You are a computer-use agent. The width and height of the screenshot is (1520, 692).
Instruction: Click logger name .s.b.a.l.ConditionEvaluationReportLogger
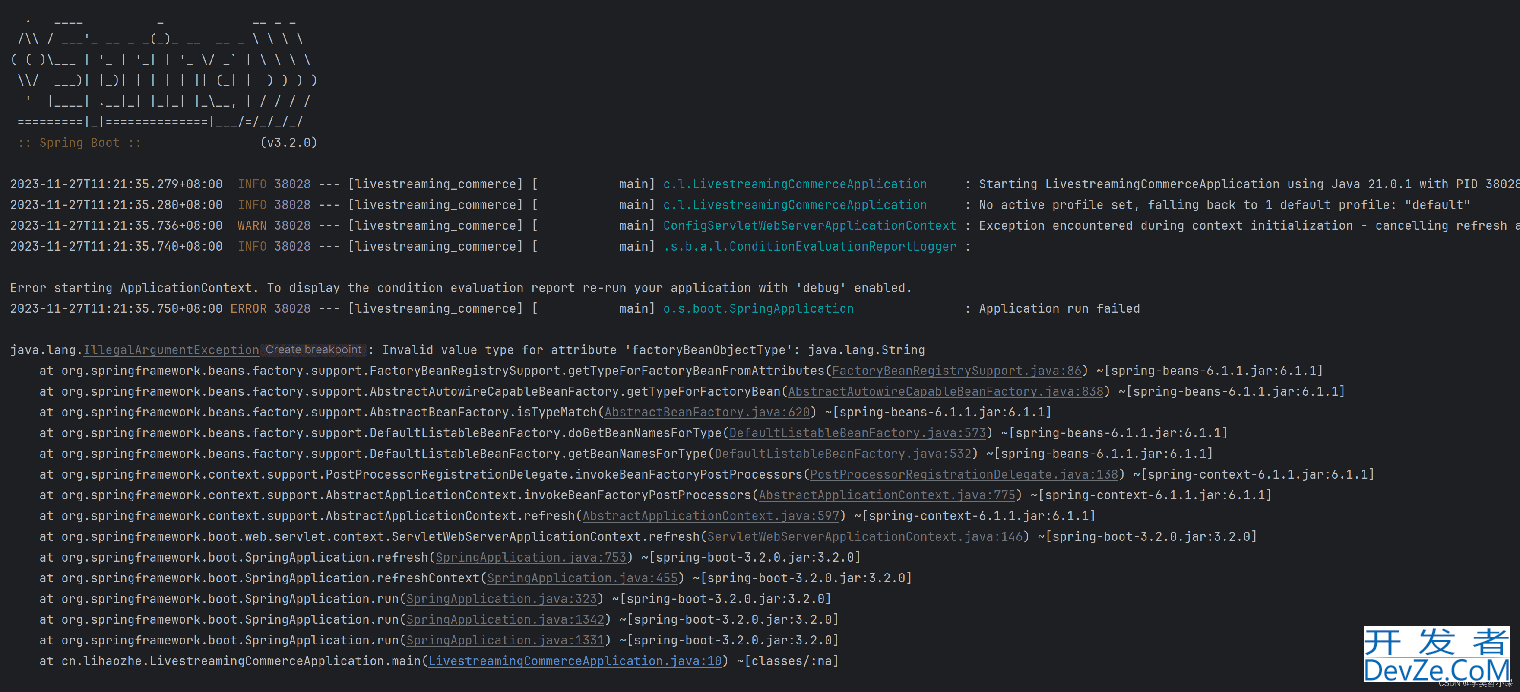(x=810, y=247)
